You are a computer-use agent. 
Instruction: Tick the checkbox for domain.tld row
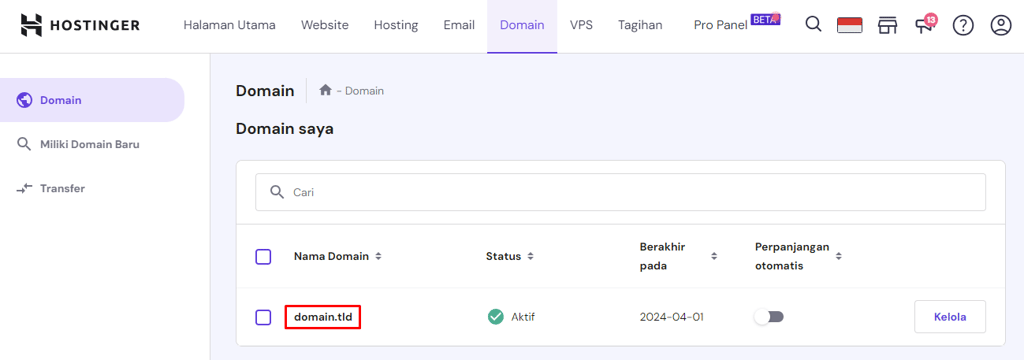(263, 318)
